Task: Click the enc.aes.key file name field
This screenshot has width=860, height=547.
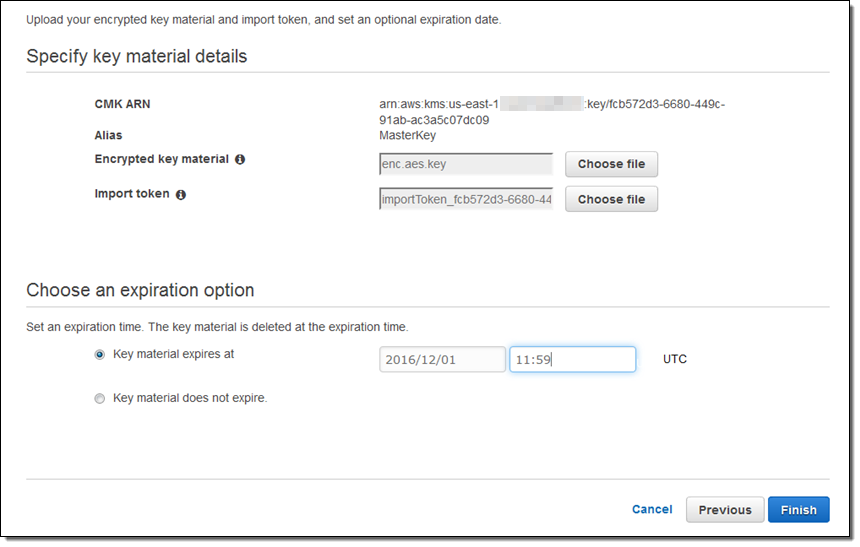Action: pyautogui.click(x=466, y=164)
